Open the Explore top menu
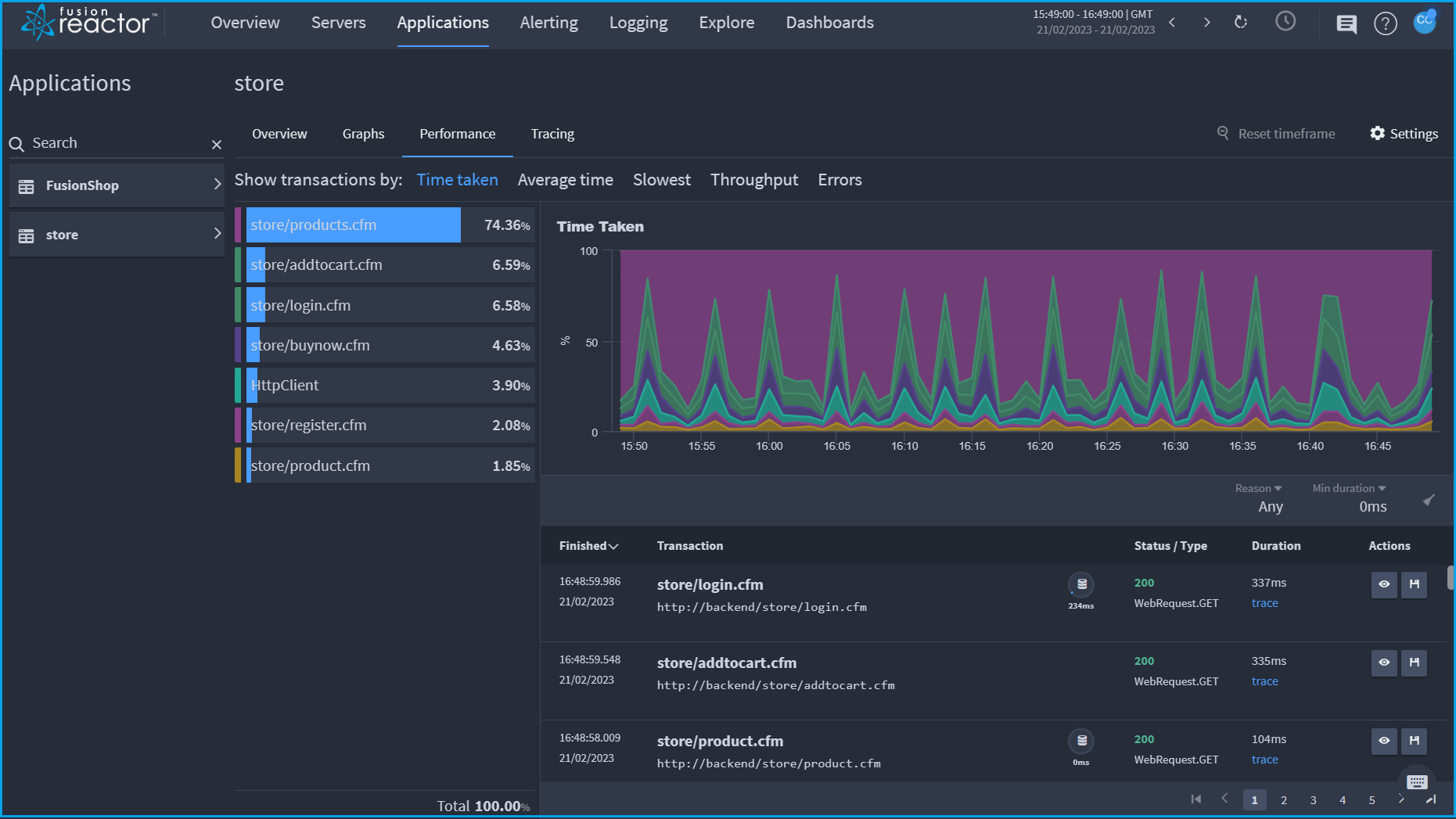 coord(727,23)
